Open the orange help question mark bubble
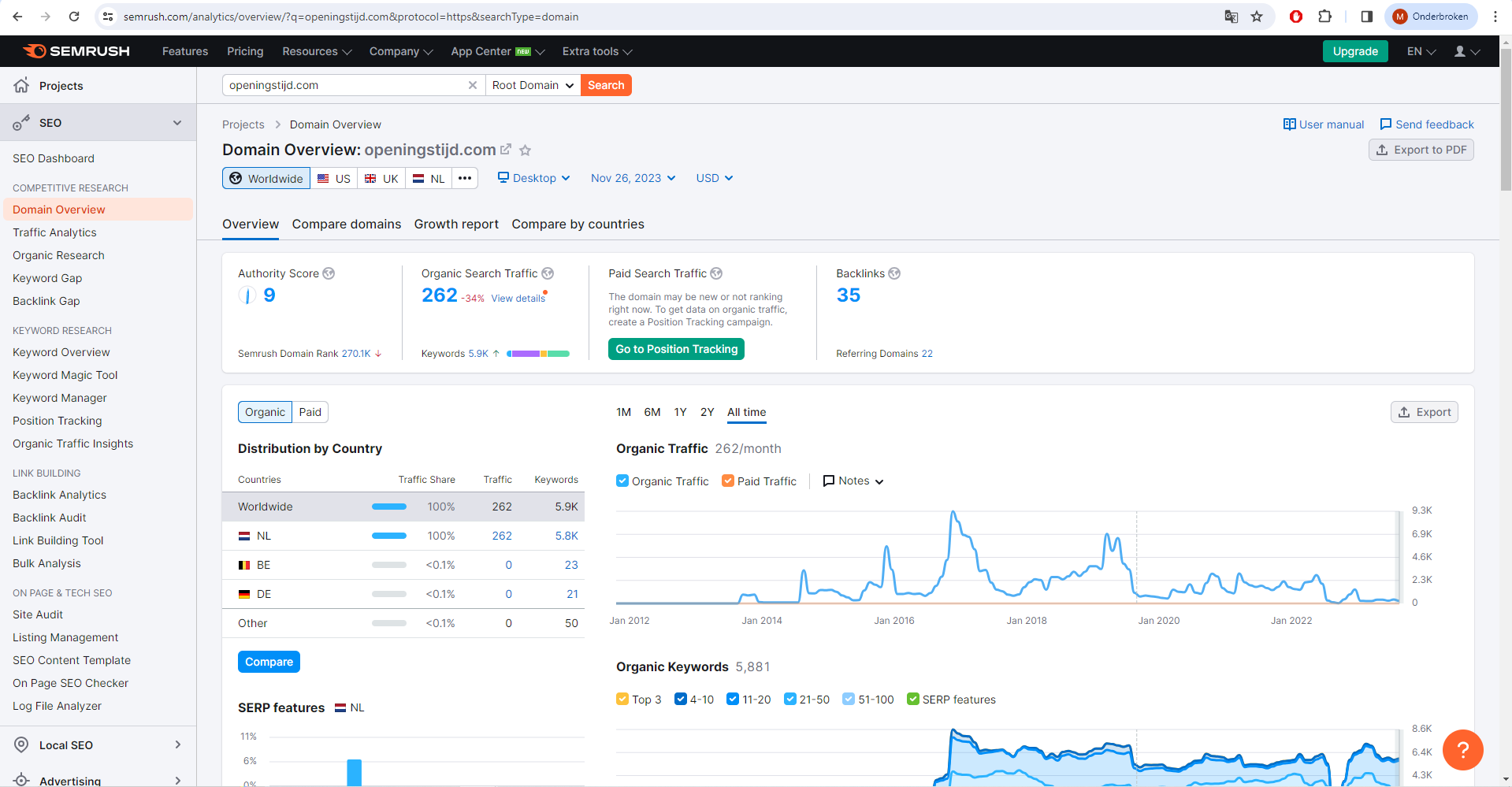The height and width of the screenshot is (787, 1512). (x=1462, y=749)
